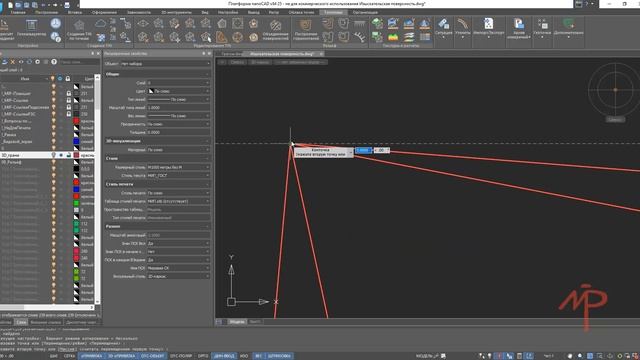Toggle оПРИВЯЗКА in status bar

coord(91,356)
